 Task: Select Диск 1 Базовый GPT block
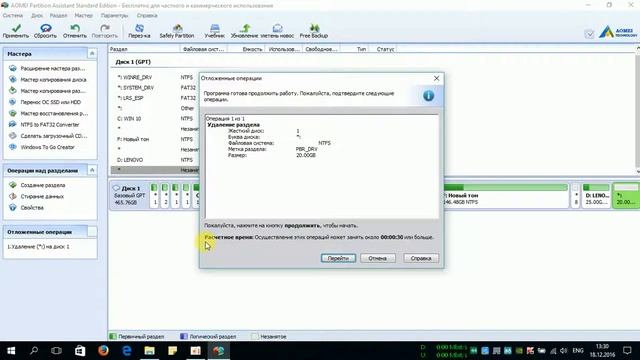[x=129, y=196]
